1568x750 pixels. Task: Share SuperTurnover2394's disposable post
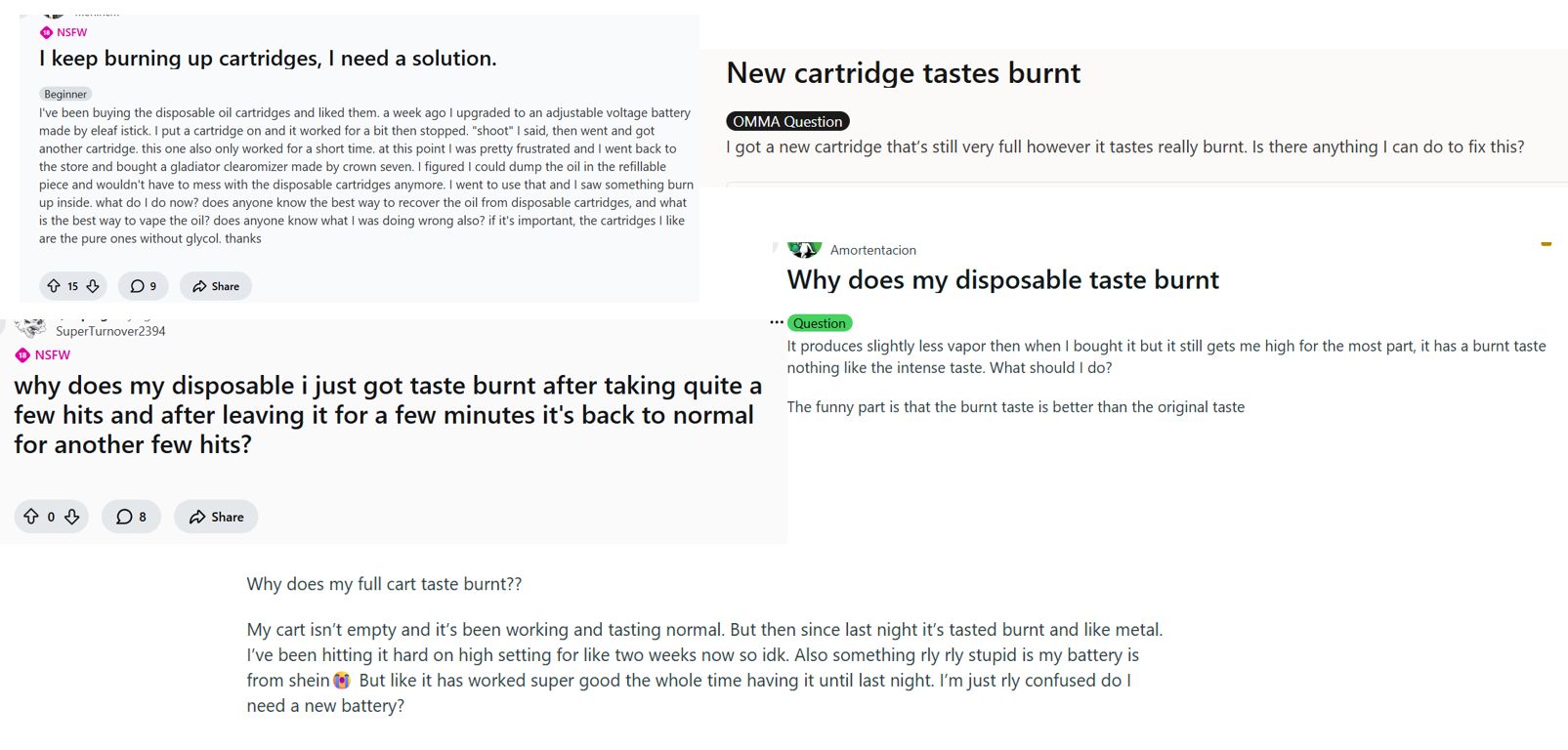pos(216,517)
